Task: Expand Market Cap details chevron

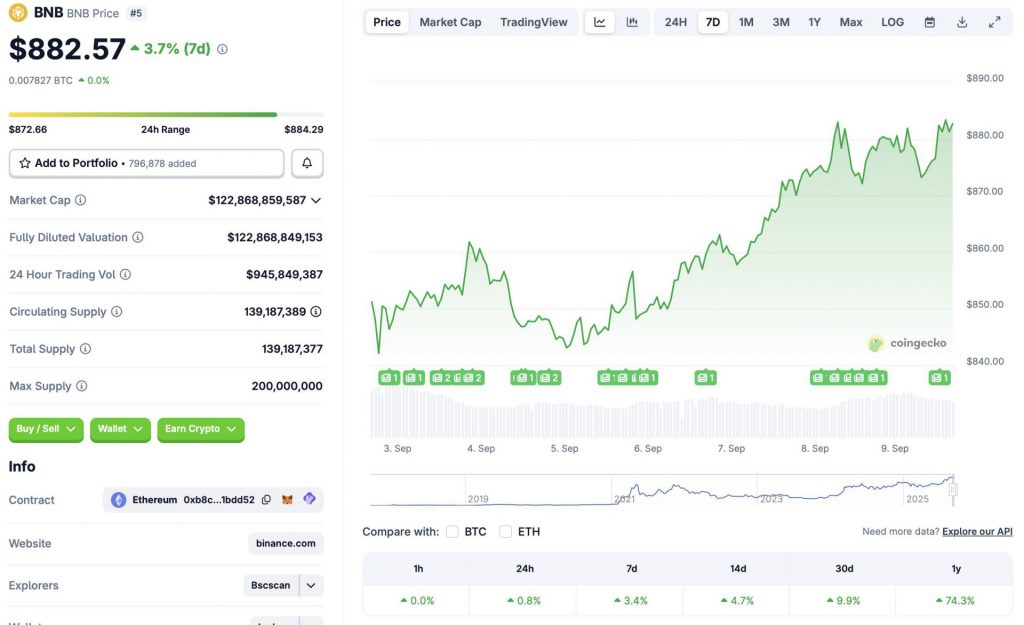Action: (x=316, y=200)
